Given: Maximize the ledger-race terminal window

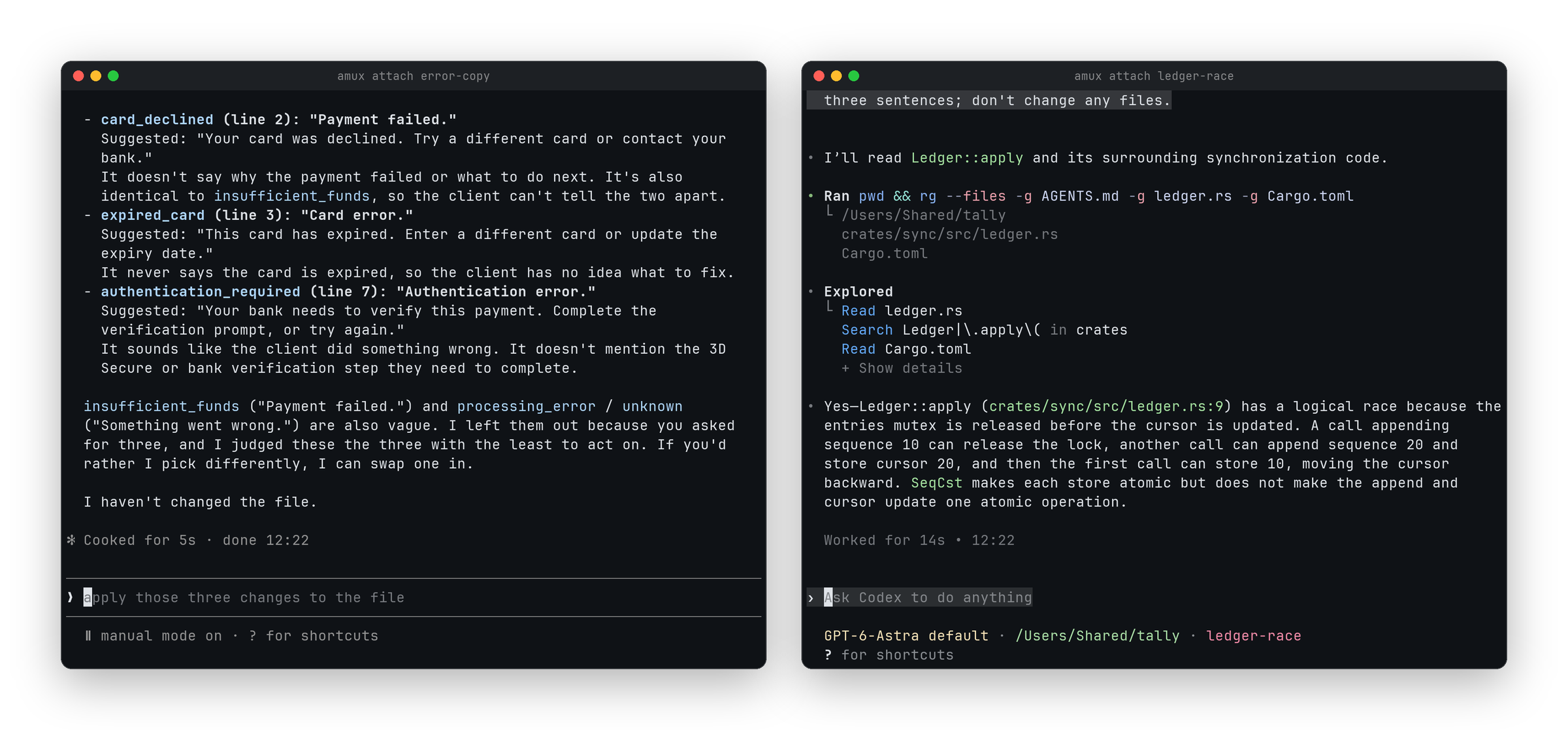Looking at the screenshot, I should [x=853, y=76].
